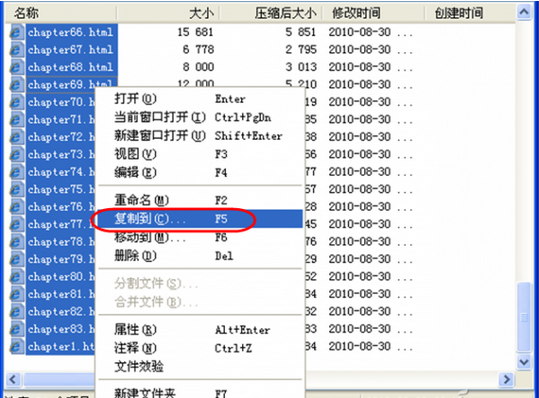Select the chapter76 file icon

[16, 207]
